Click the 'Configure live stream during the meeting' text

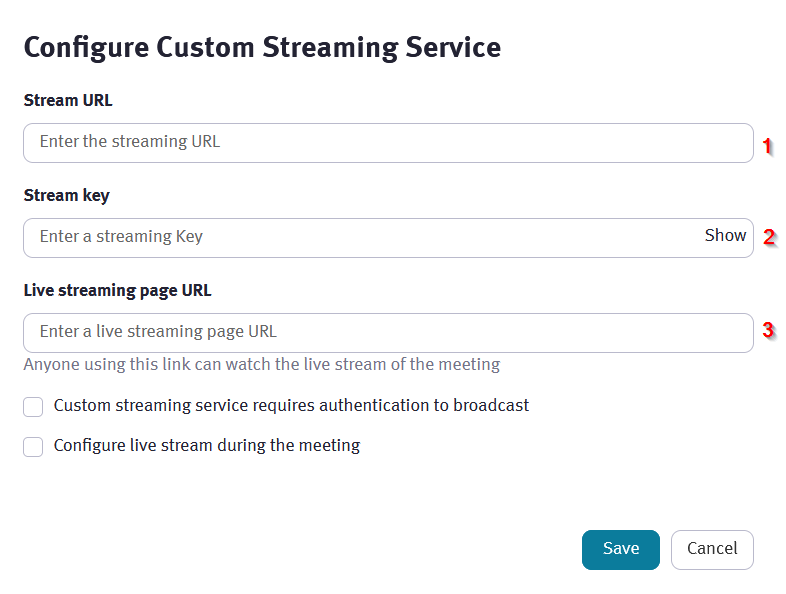tap(206, 446)
